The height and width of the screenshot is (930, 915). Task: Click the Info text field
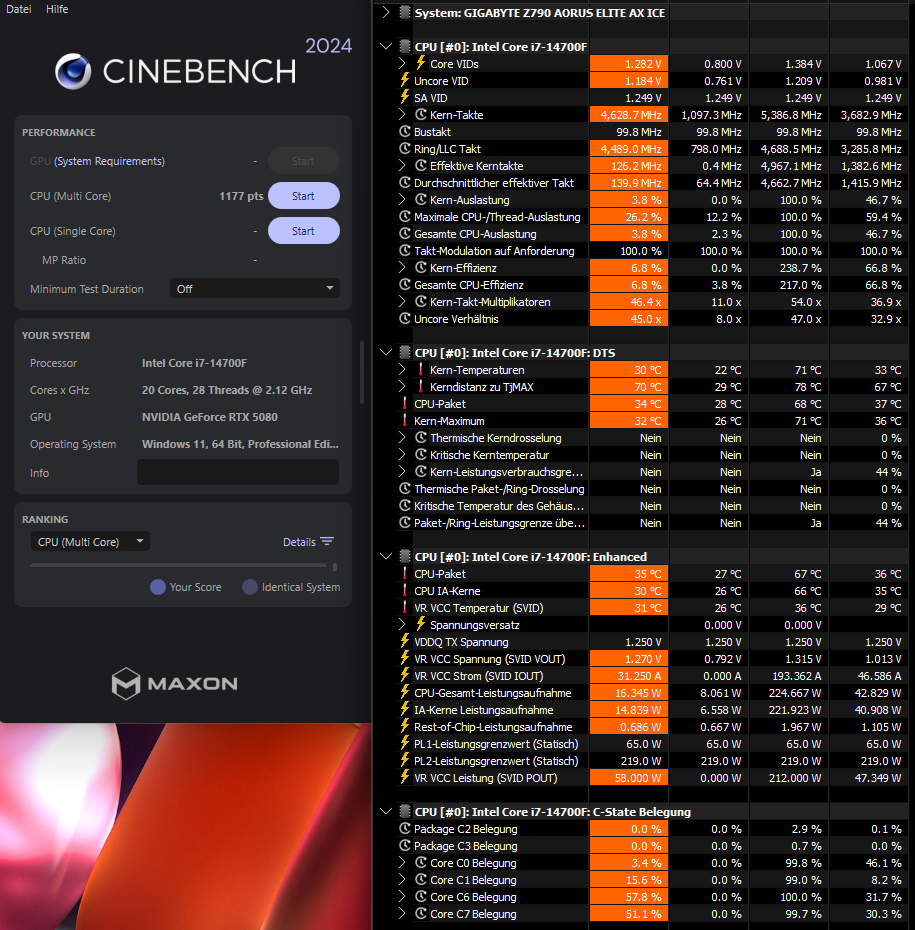pos(238,472)
